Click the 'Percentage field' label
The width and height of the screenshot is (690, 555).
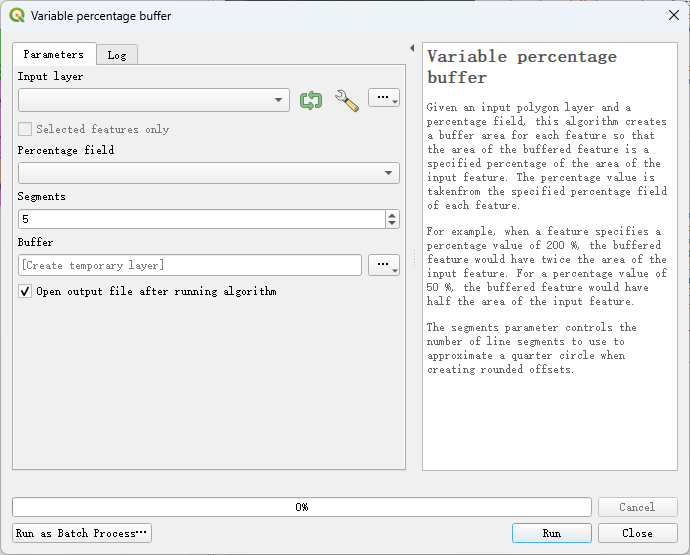pos(66,150)
